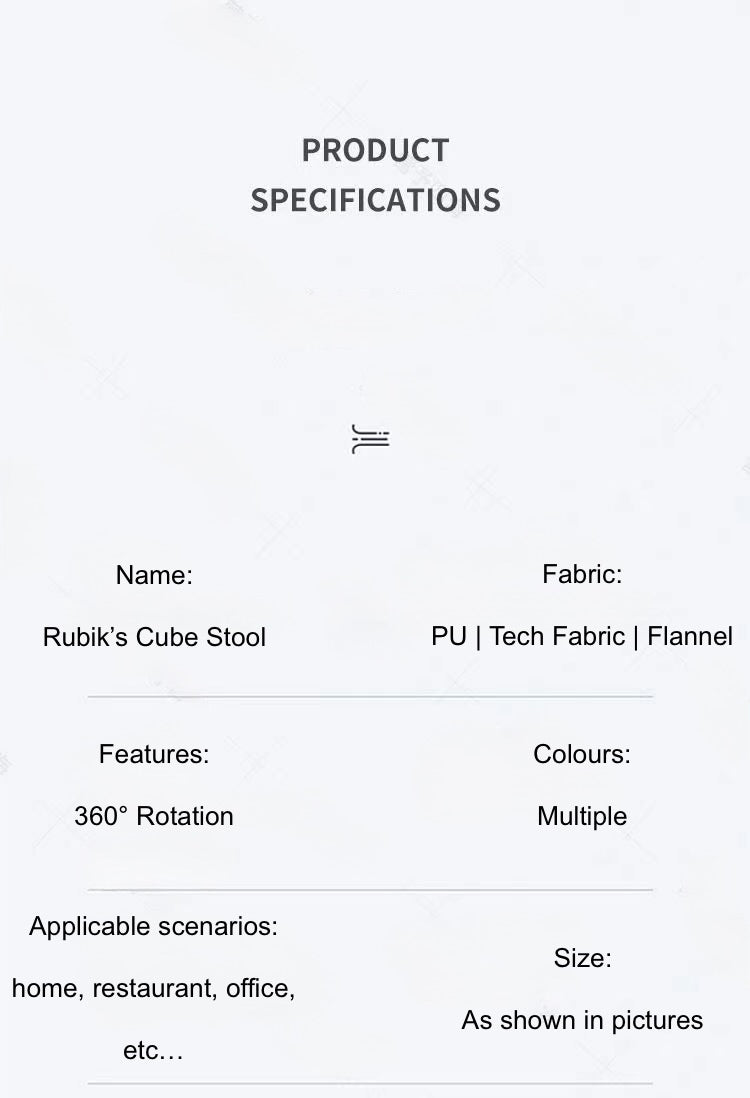Viewport: 750px width, 1098px height.
Task: Click the PU fabric option text
Action: point(449,636)
